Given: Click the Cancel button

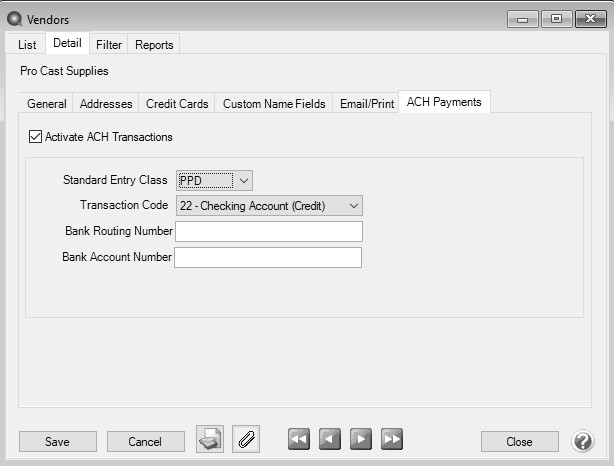Looking at the screenshot, I should [x=146, y=442].
